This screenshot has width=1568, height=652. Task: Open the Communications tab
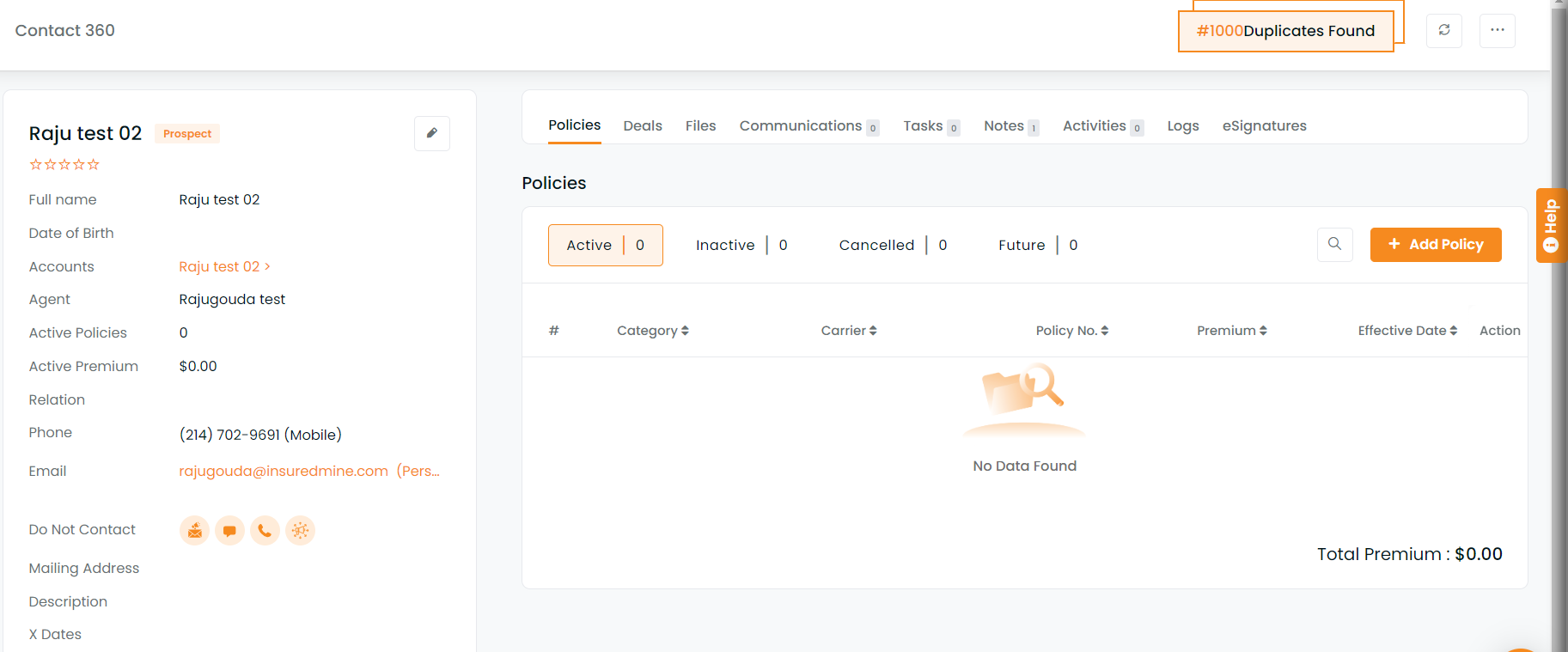coord(809,126)
